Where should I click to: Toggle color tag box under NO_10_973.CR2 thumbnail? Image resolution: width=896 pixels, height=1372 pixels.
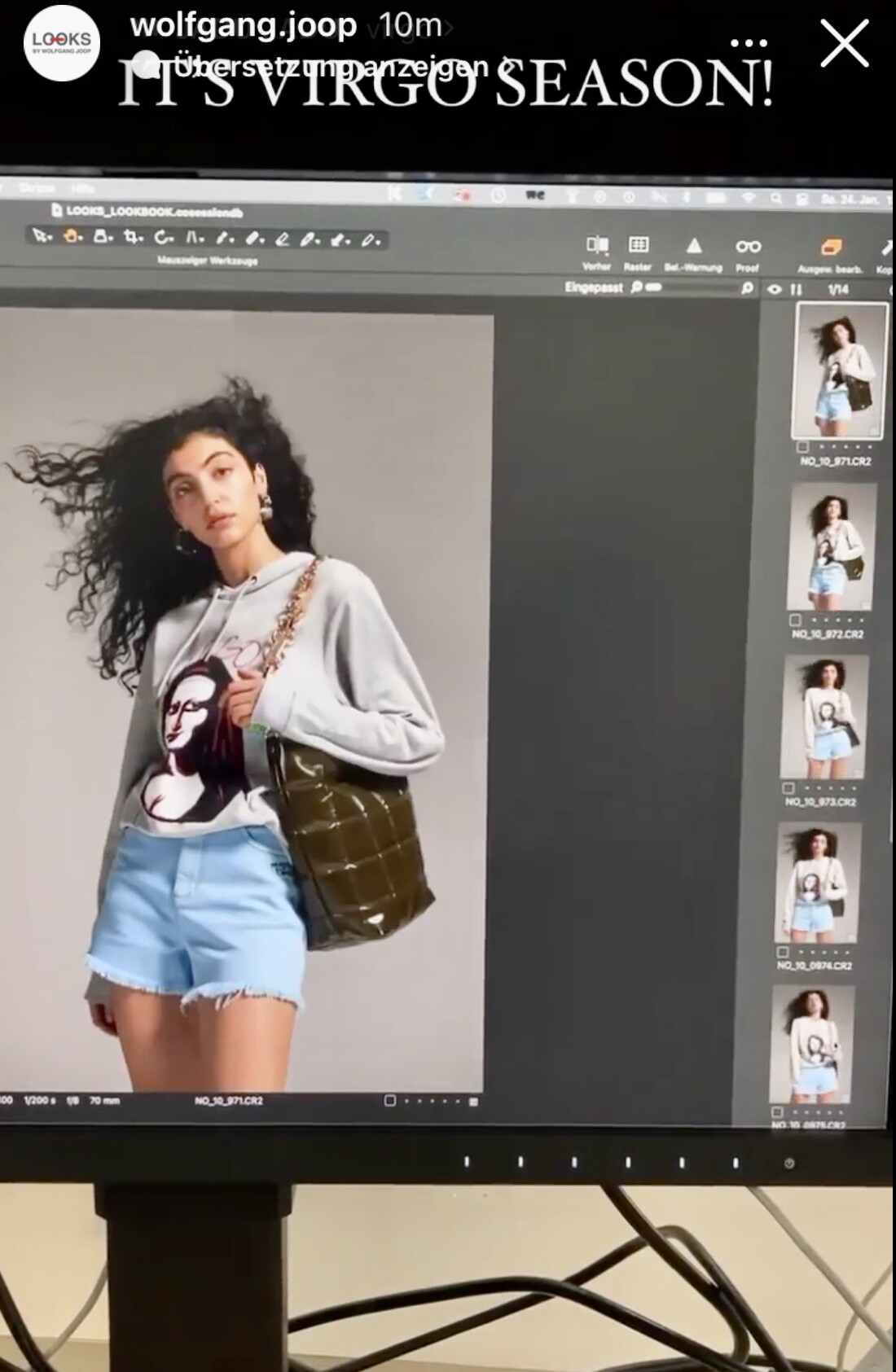tap(788, 788)
